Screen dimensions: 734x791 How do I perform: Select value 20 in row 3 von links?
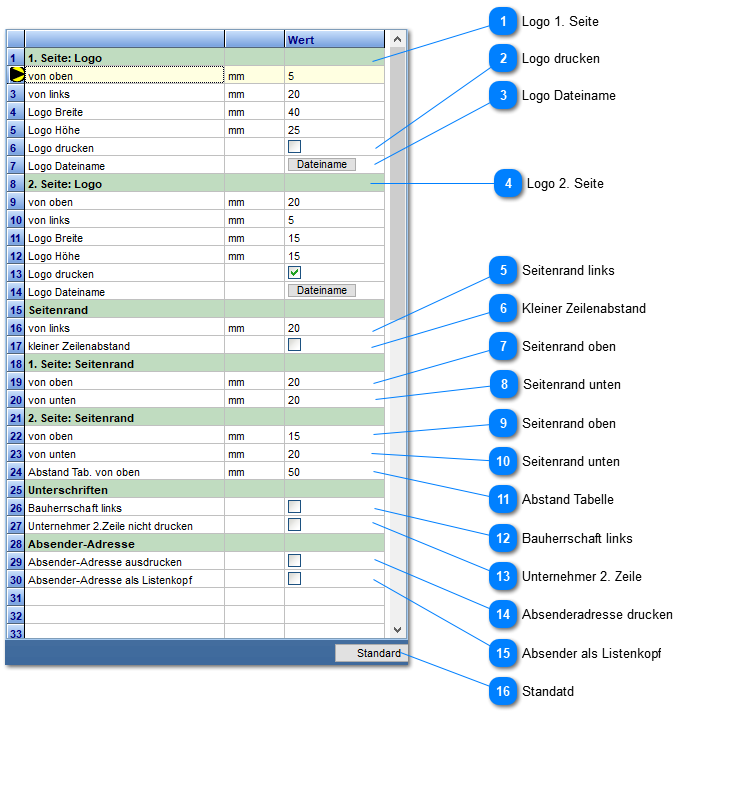point(334,94)
